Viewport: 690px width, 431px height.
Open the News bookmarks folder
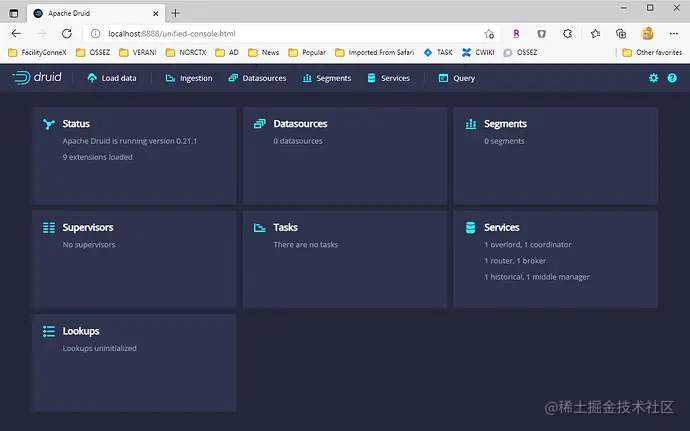264,52
